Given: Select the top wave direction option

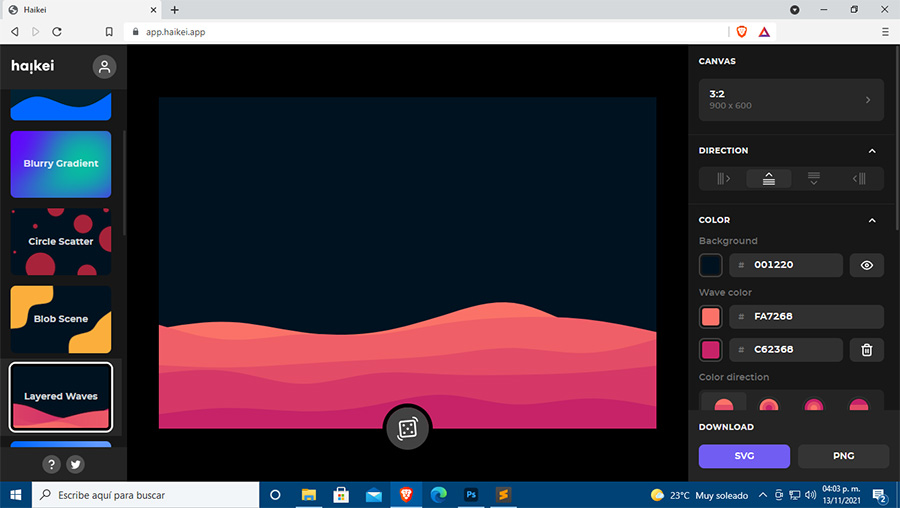Looking at the screenshot, I should point(813,179).
